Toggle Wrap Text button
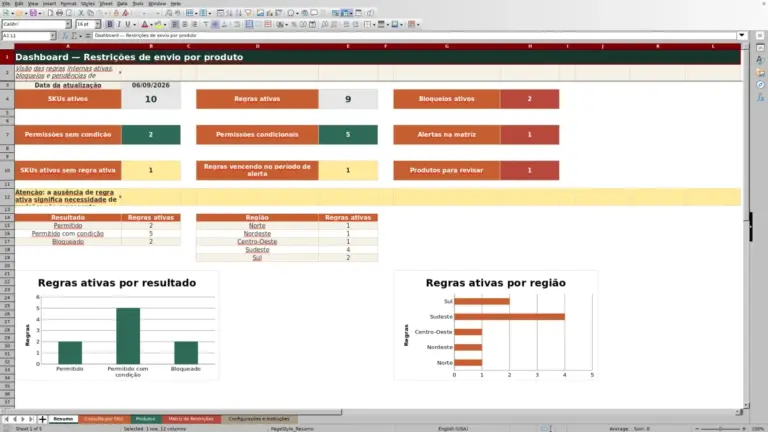The width and height of the screenshot is (768, 432). (237, 24)
